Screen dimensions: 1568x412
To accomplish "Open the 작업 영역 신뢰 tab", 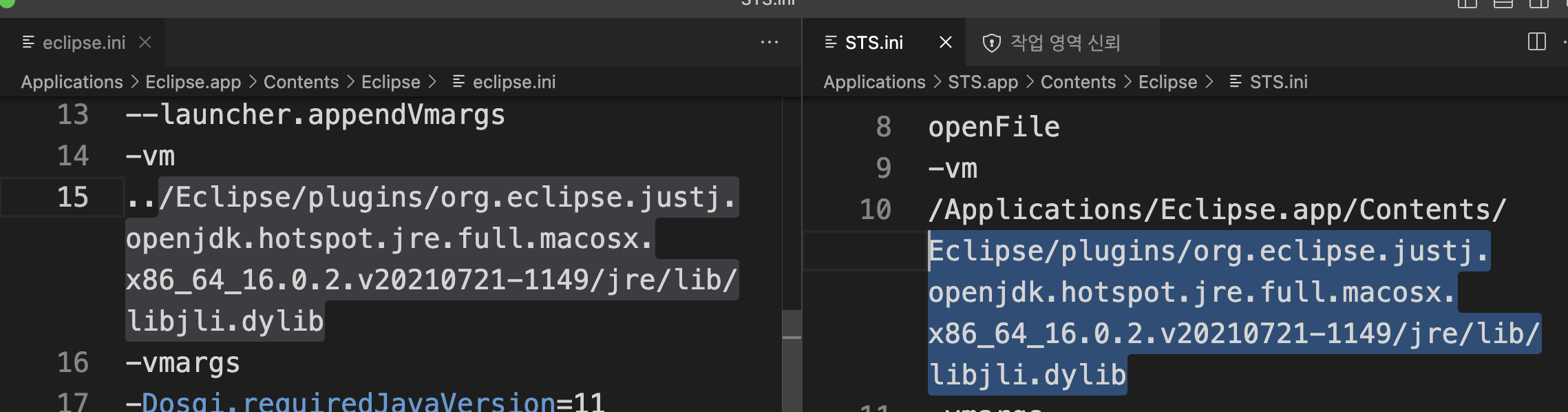I will pyautogui.click(x=1063, y=43).
